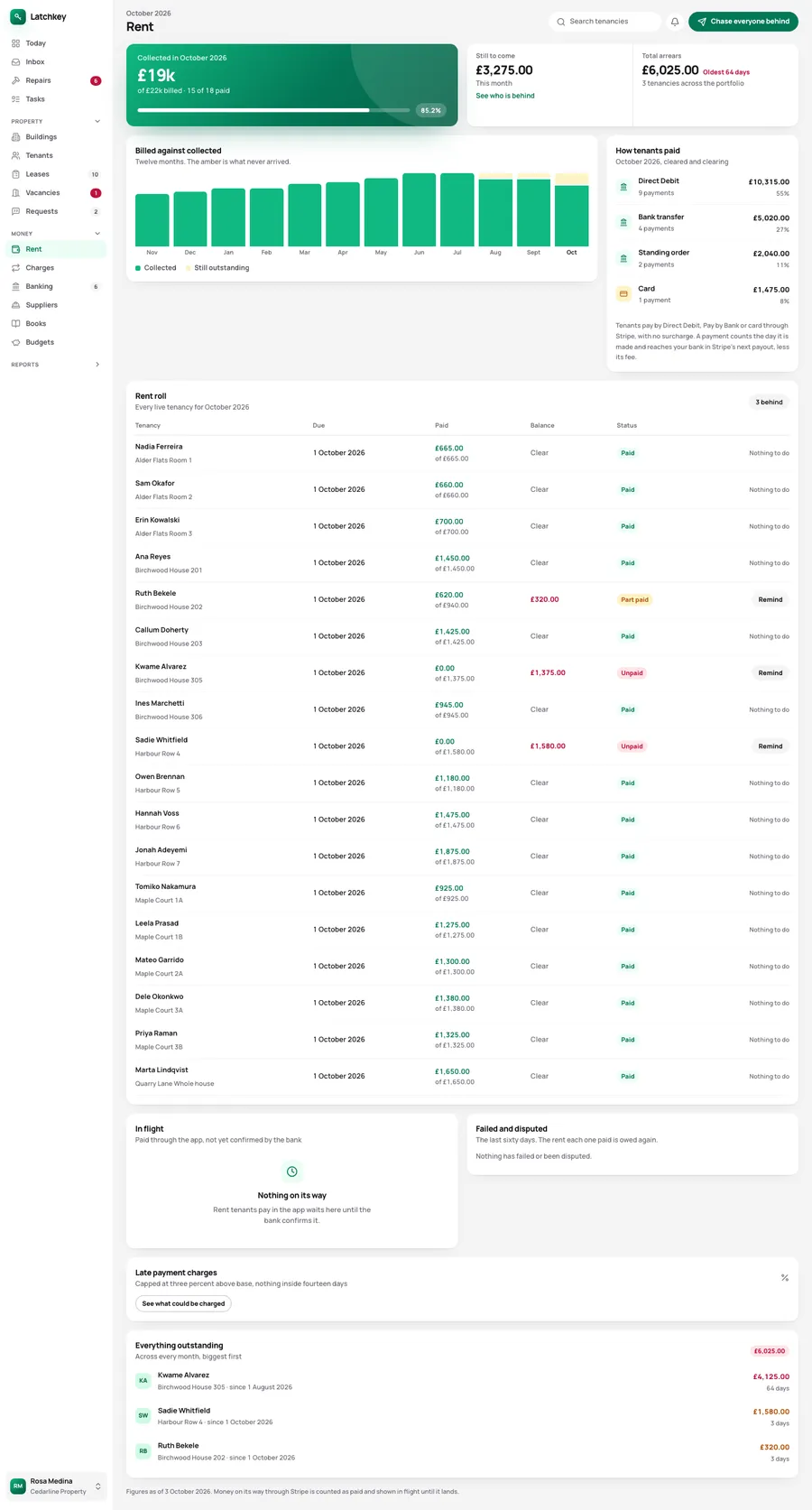Viewport: 812px width, 1510px height.
Task: Open the Requests menu label
Action: 42,211
